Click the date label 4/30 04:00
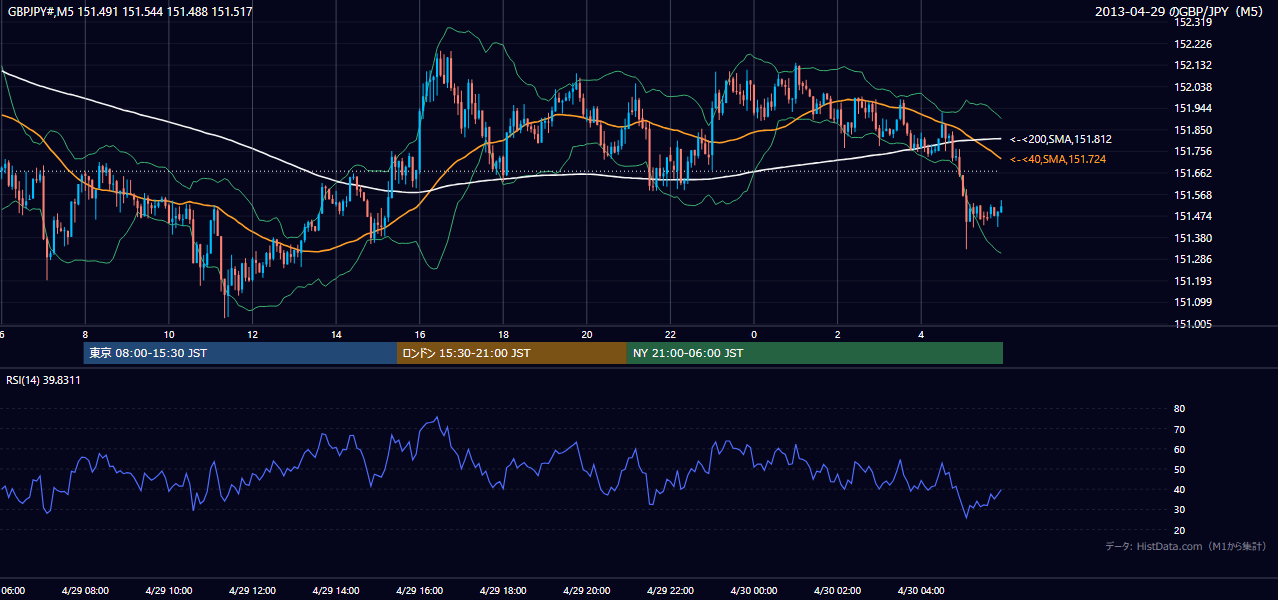The height and width of the screenshot is (600, 1278). (921, 590)
